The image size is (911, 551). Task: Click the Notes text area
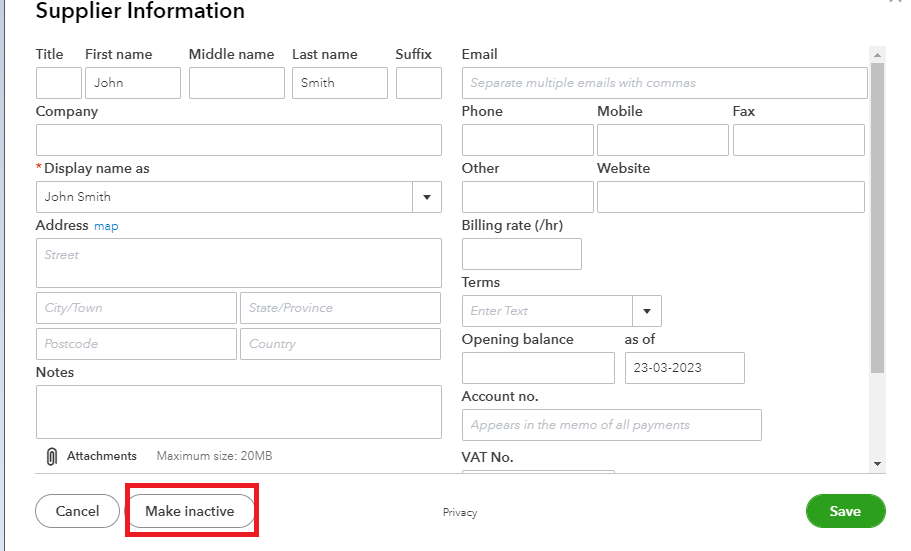pyautogui.click(x=238, y=412)
